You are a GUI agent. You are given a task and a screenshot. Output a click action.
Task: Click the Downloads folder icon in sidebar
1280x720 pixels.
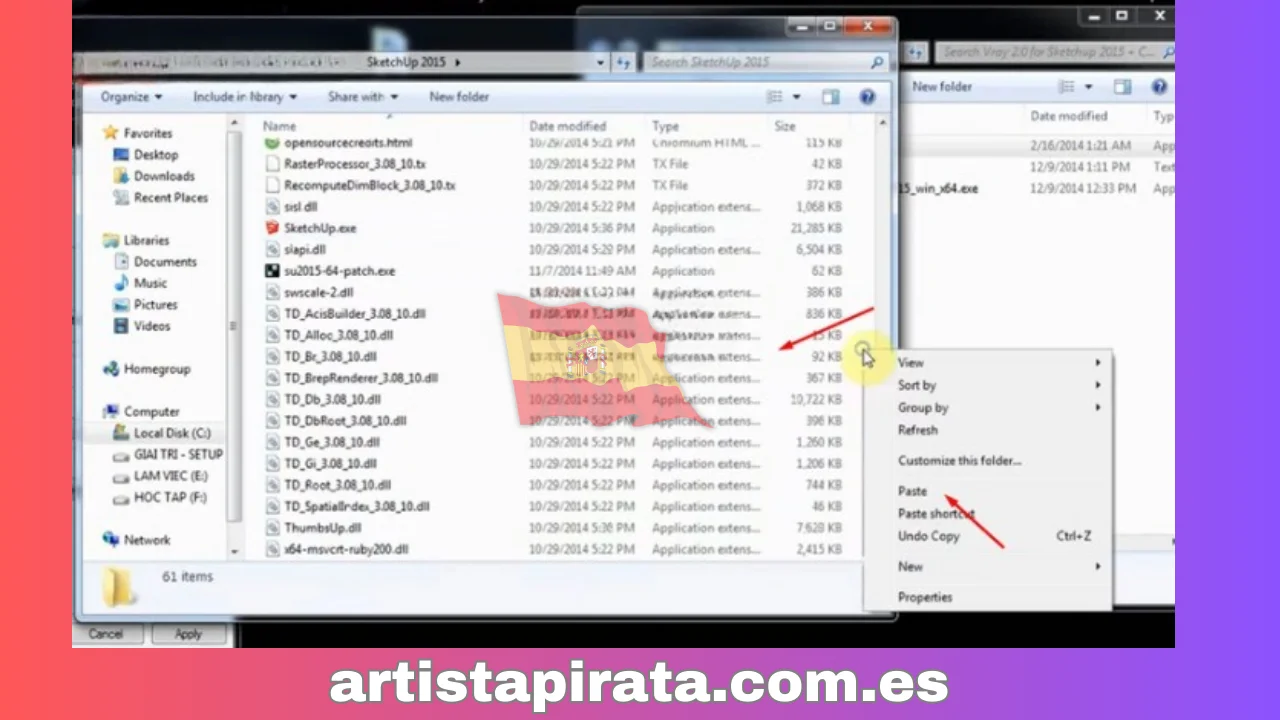(x=121, y=176)
